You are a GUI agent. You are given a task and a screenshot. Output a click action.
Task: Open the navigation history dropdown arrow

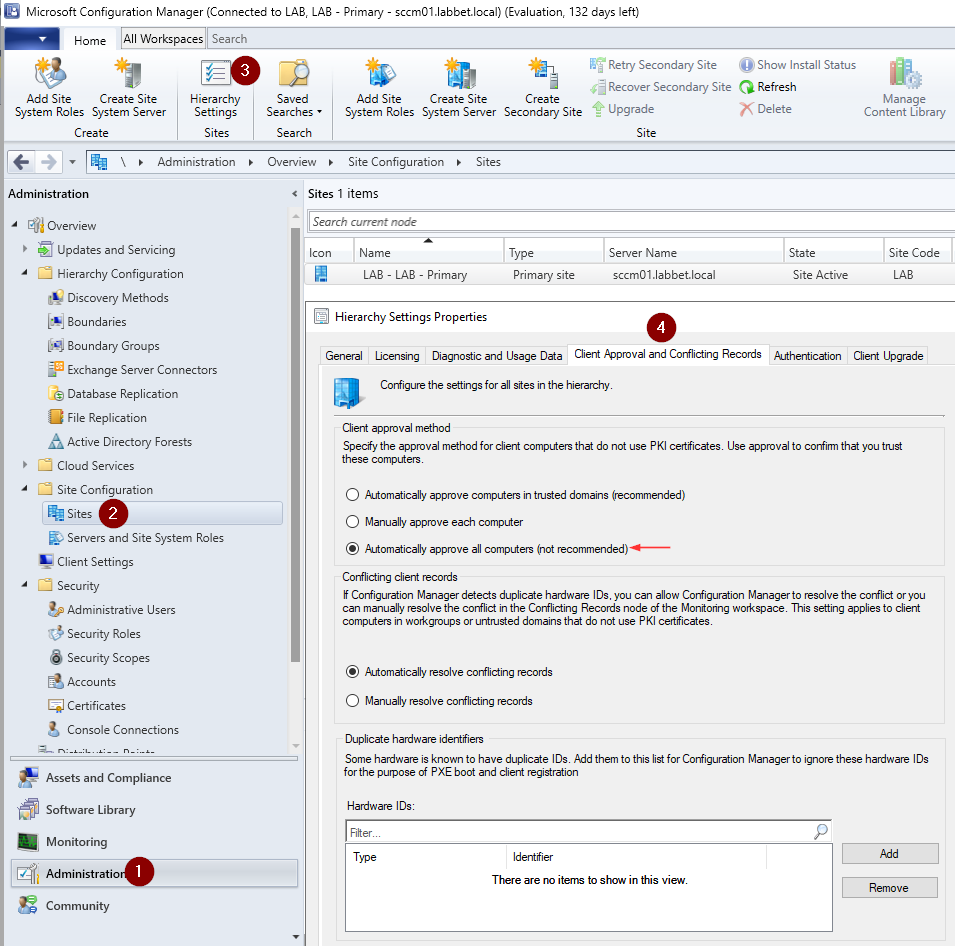tap(72, 162)
